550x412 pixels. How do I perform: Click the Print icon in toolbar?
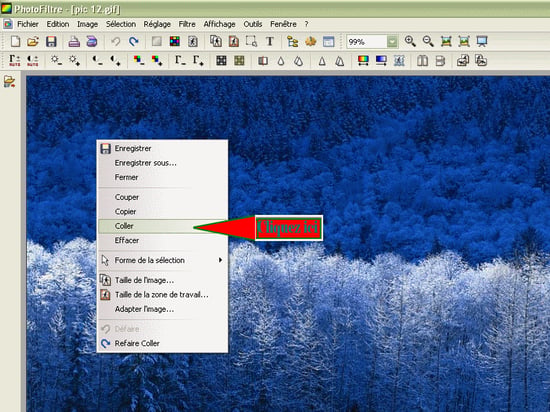tap(74, 41)
